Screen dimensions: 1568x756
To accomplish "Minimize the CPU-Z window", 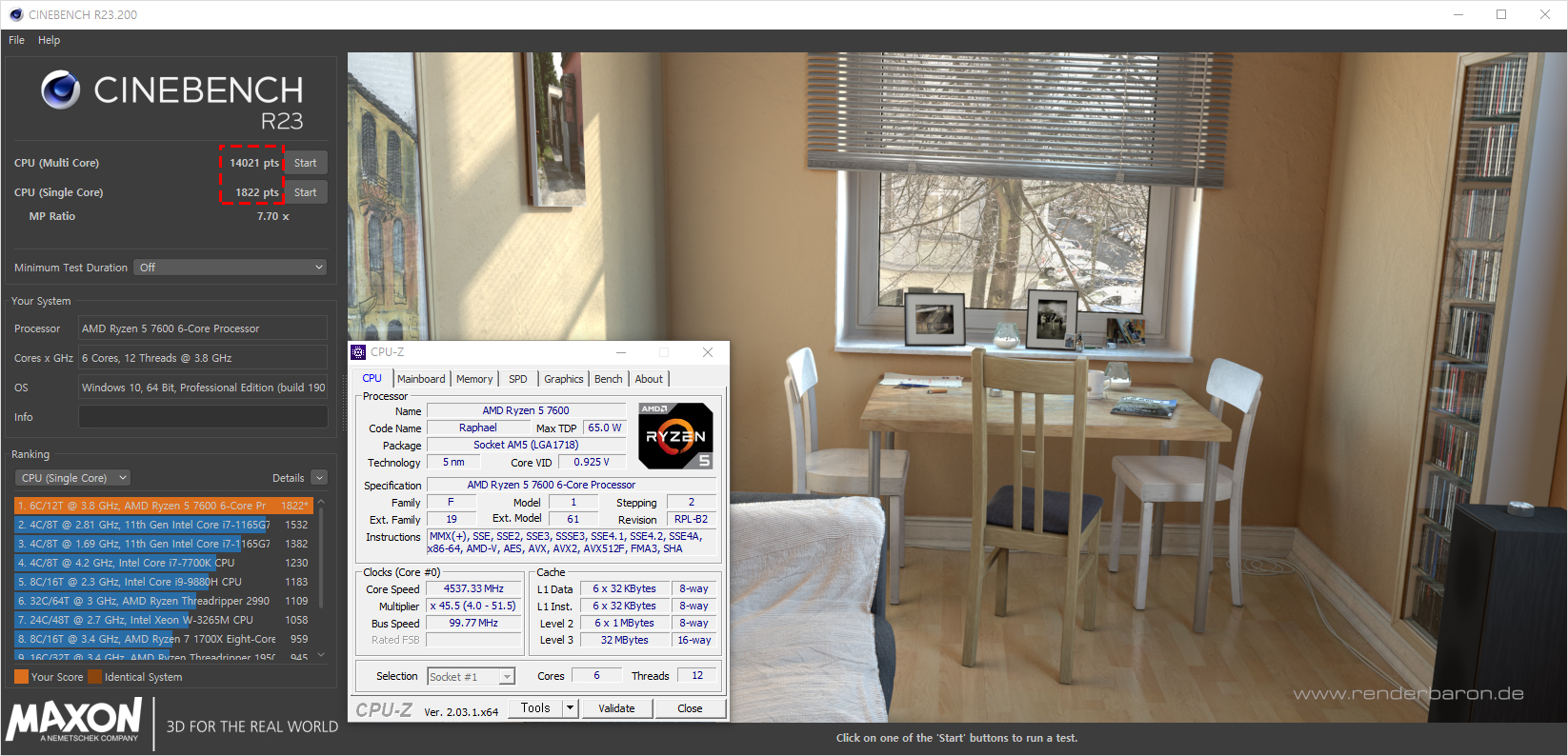I will (621, 352).
